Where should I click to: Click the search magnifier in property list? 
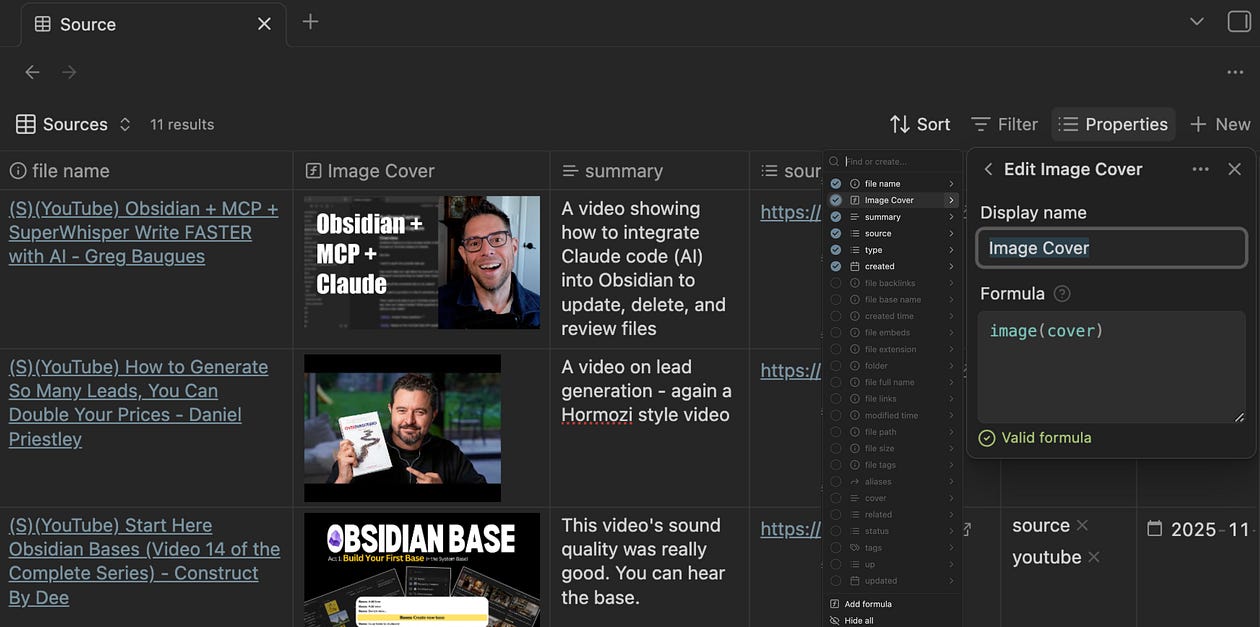(x=835, y=161)
